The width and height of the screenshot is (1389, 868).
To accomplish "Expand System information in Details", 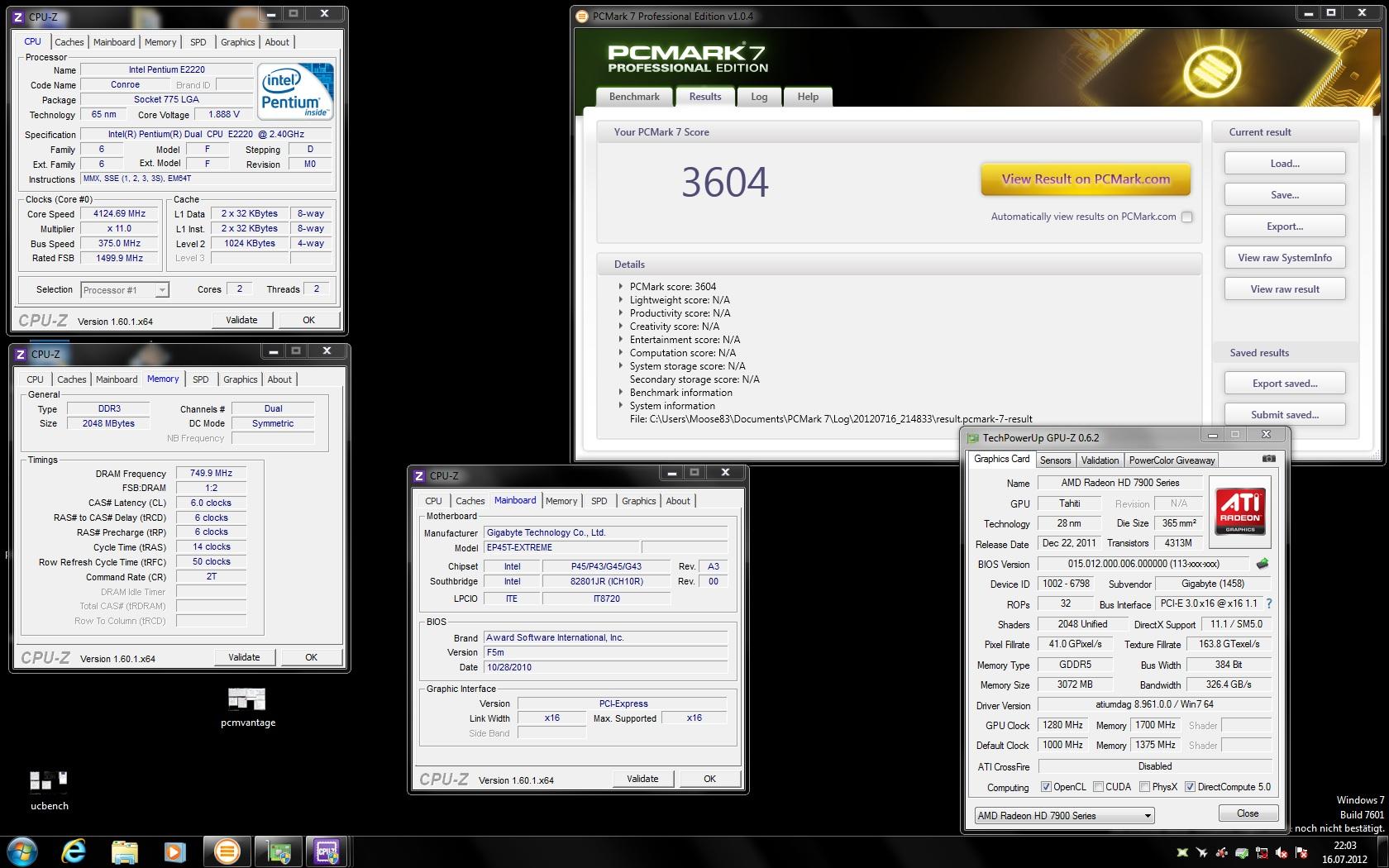I will pyautogui.click(x=621, y=405).
